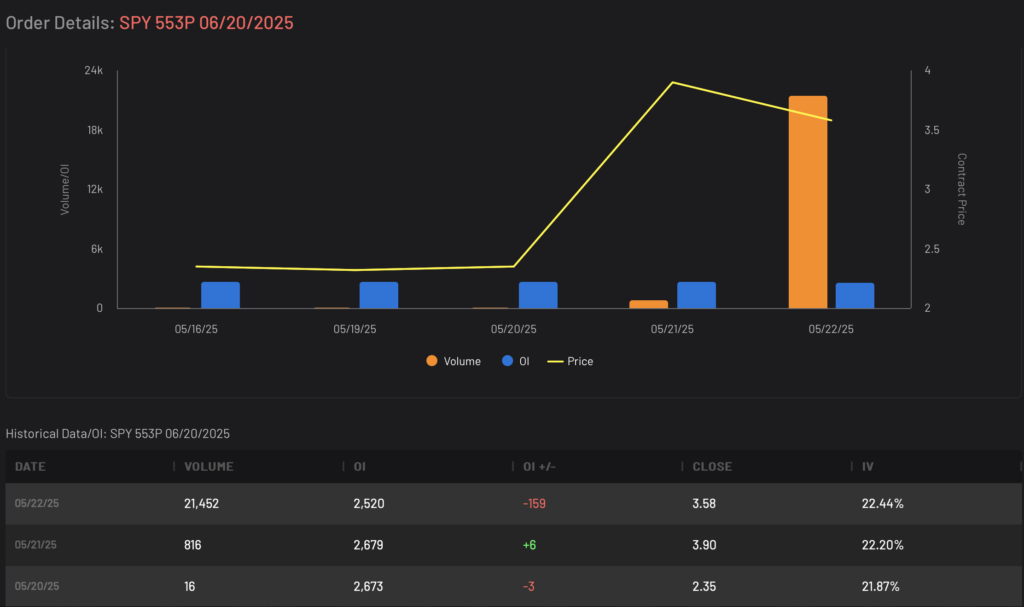Click the close price 3.58
1024x607 pixels.
click(x=704, y=504)
